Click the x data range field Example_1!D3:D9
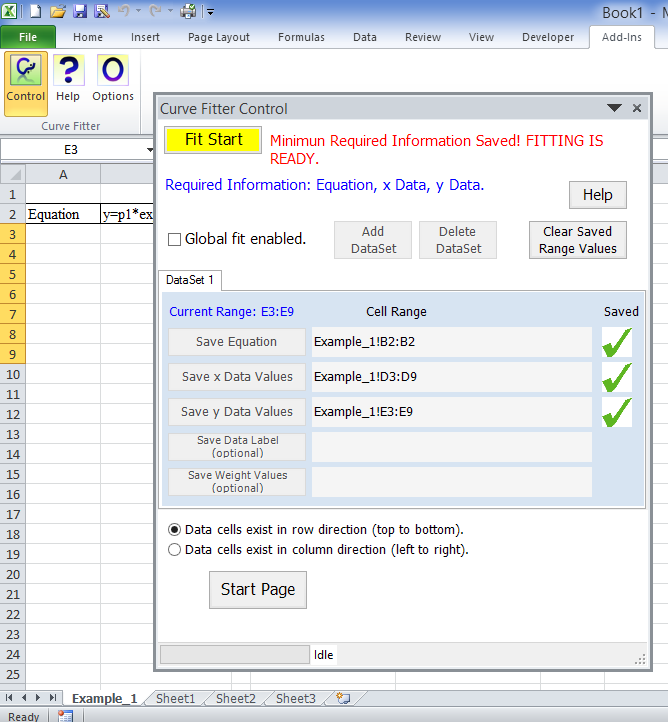668x722 pixels. [452, 377]
